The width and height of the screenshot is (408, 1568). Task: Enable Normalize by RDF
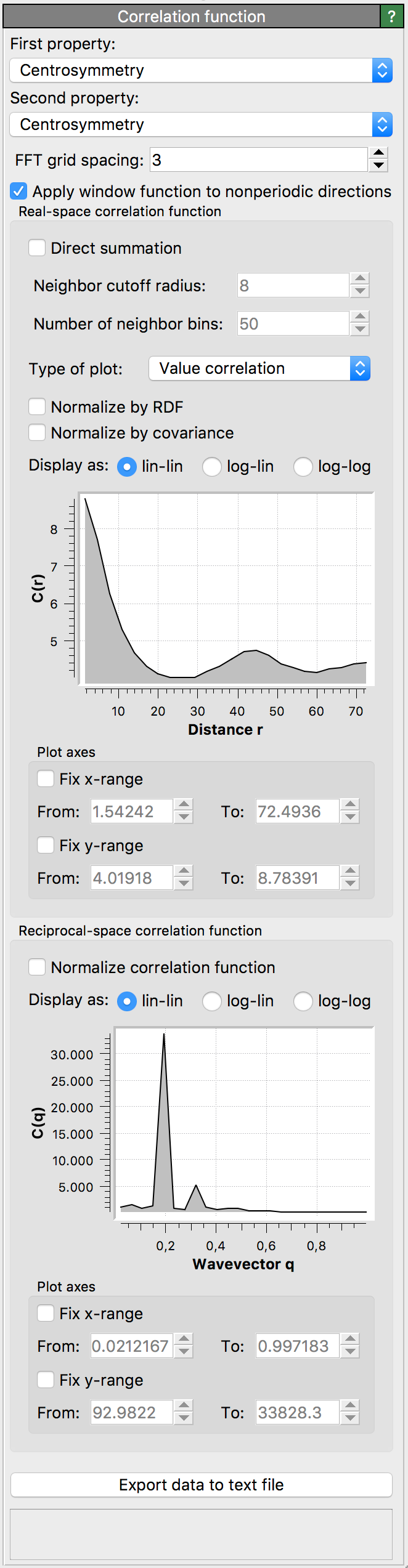[x=38, y=407]
